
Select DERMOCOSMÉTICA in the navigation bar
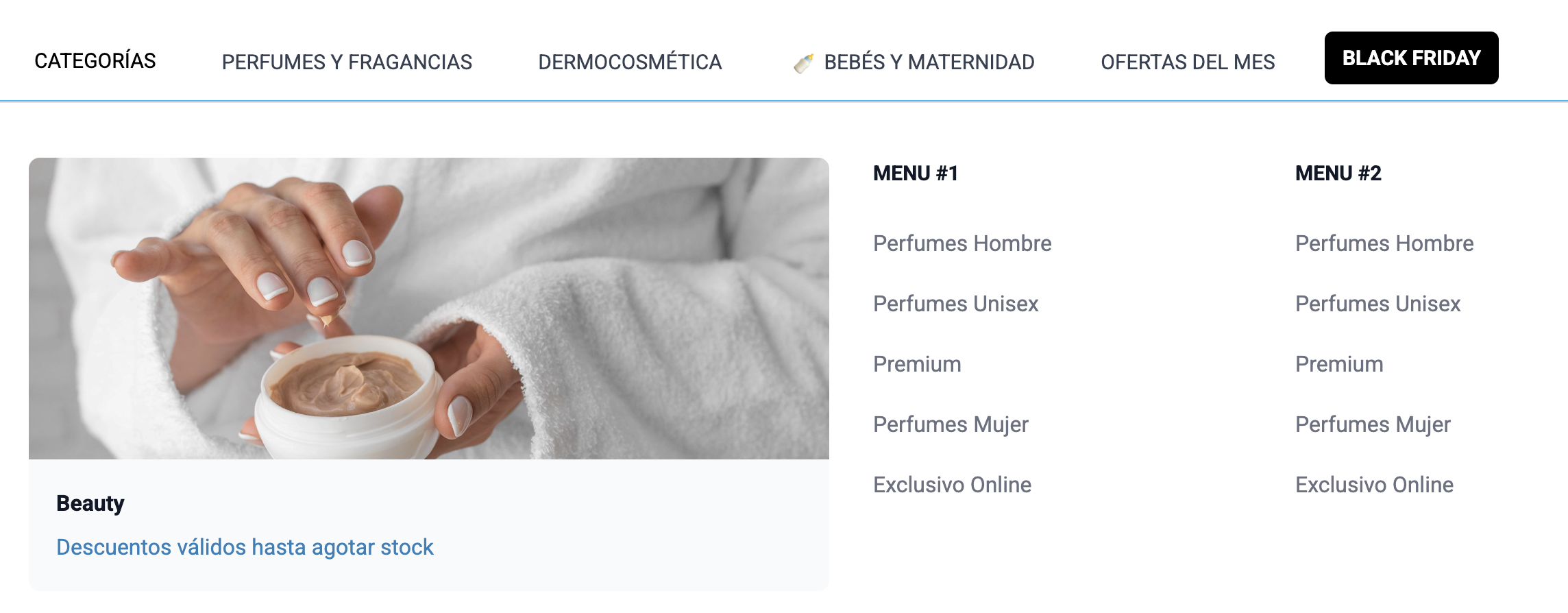pyautogui.click(x=630, y=62)
